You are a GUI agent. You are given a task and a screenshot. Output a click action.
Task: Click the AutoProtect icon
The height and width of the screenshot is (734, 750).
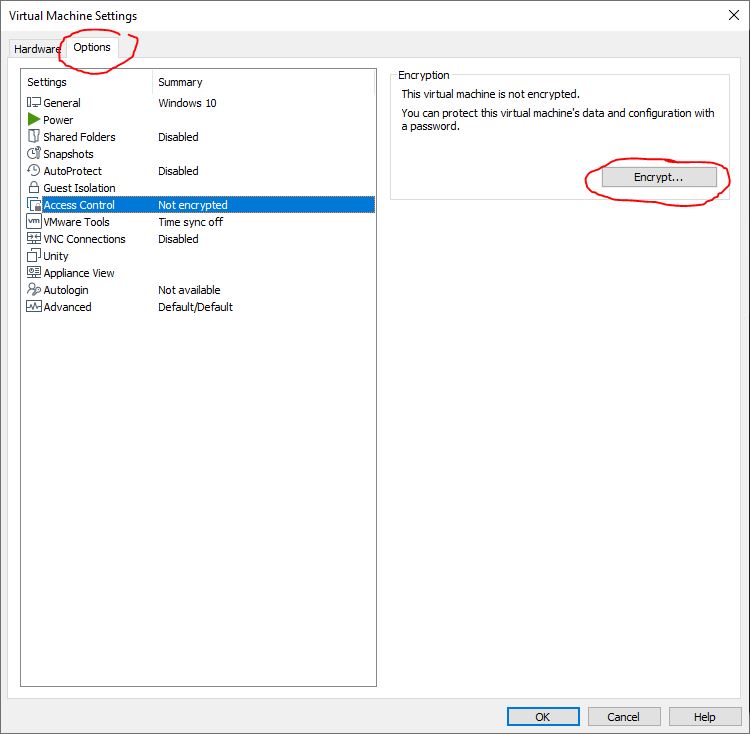tap(33, 170)
